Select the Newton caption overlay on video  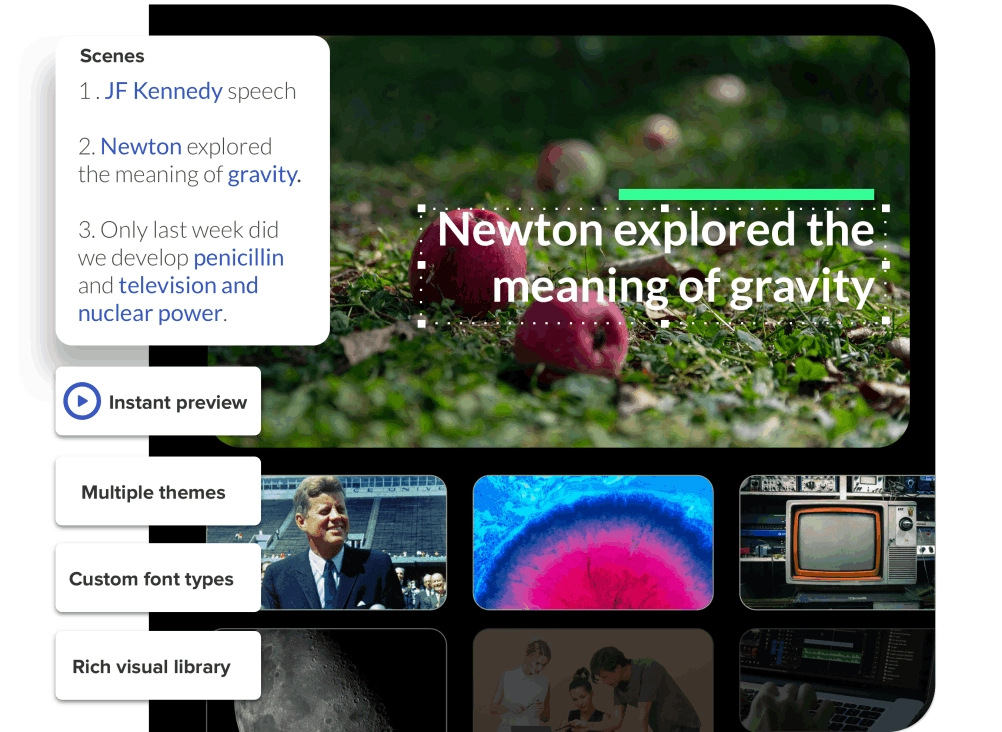click(654, 258)
